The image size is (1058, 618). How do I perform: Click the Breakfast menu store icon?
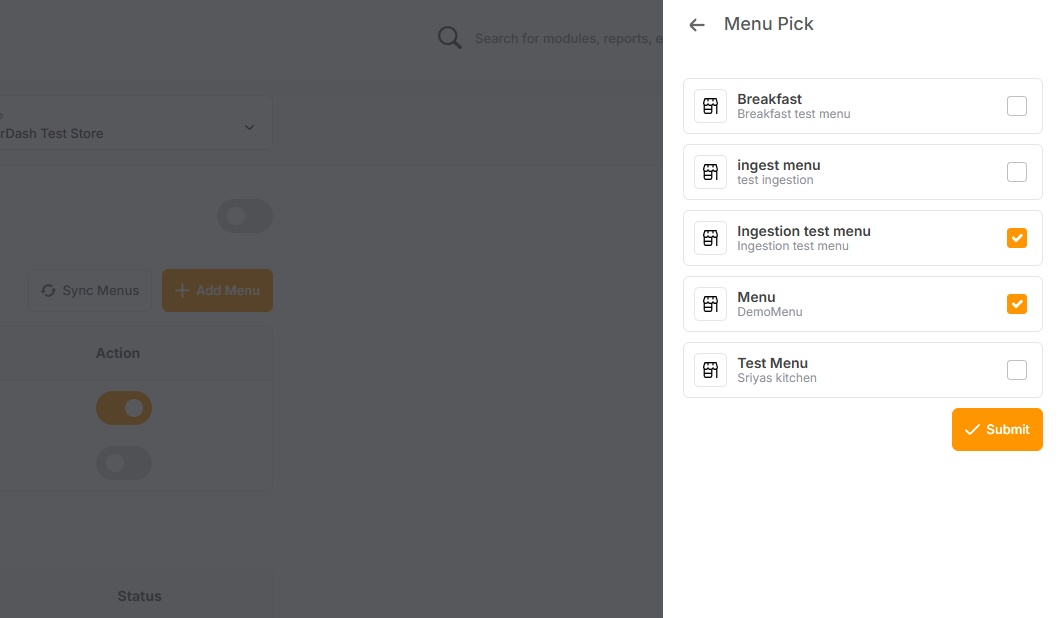pos(710,106)
